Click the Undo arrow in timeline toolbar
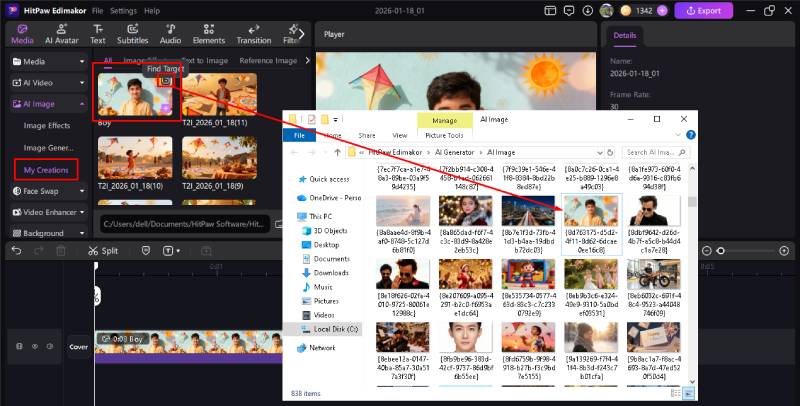The height and width of the screenshot is (406, 800). [x=17, y=250]
